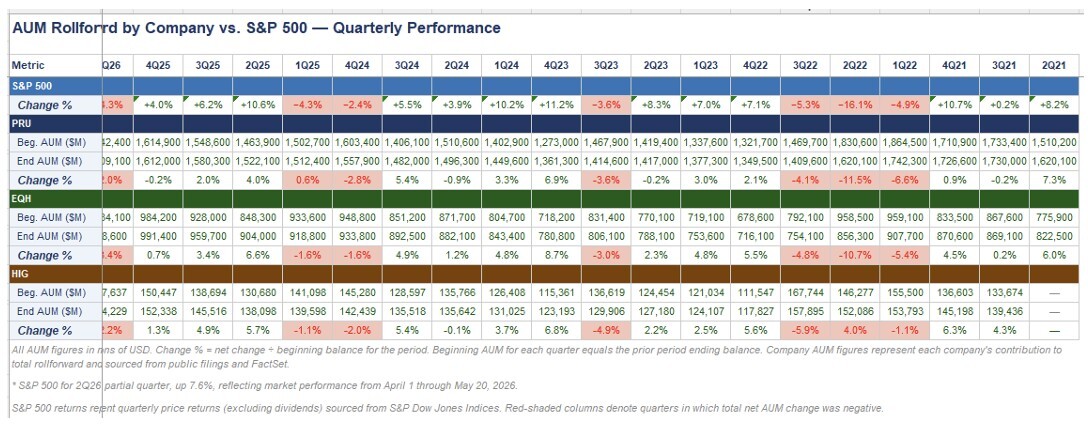Click HIG change cell showing -5.9%
1088x431 pixels.
(805, 330)
